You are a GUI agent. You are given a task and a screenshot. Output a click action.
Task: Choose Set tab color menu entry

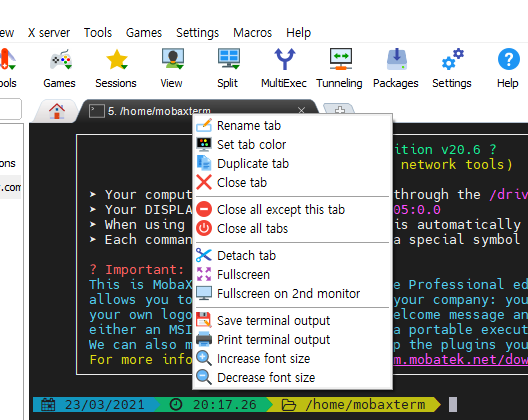coord(292,144)
